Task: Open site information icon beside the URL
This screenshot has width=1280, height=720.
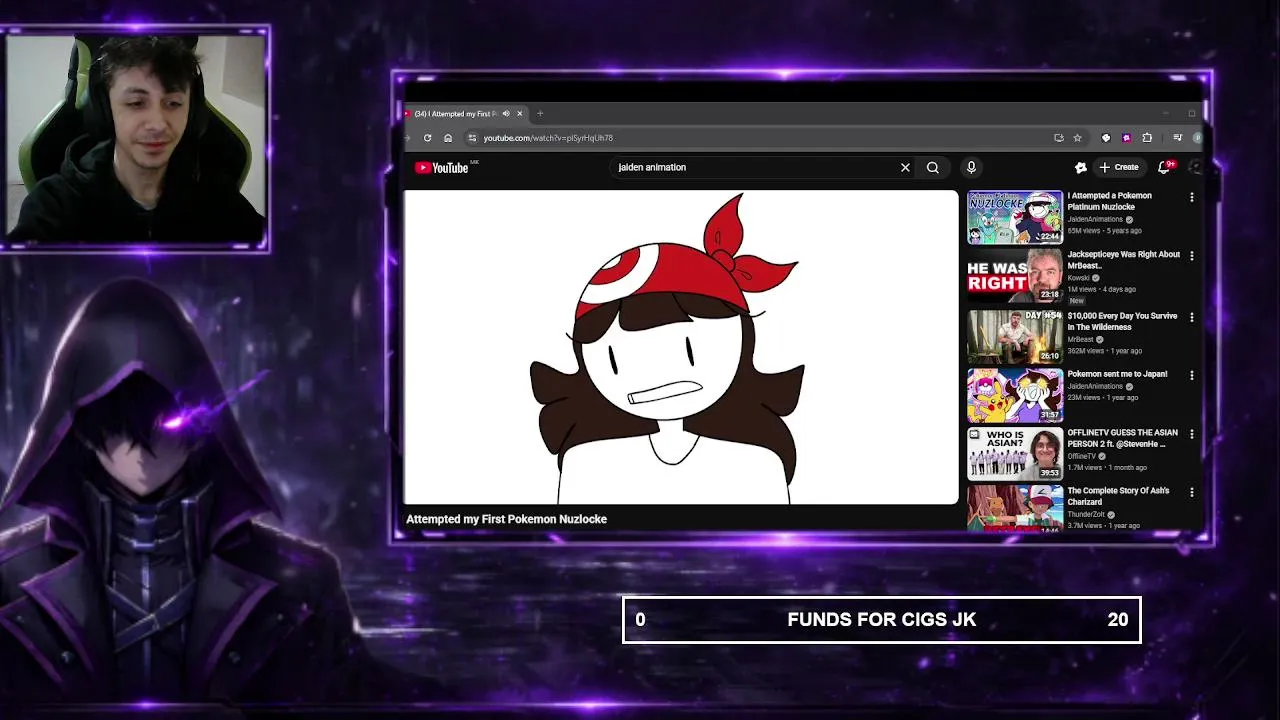Action: [472, 138]
